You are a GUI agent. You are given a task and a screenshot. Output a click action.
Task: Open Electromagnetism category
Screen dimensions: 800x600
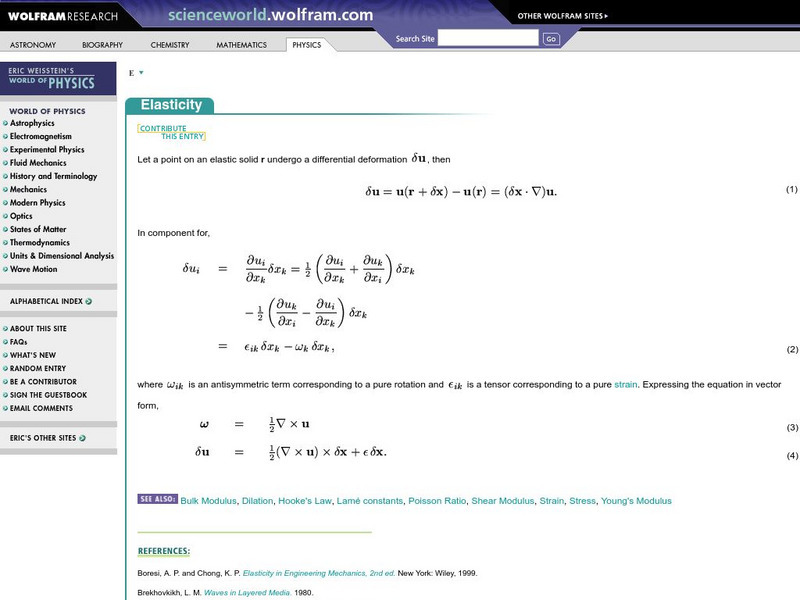click(41, 136)
